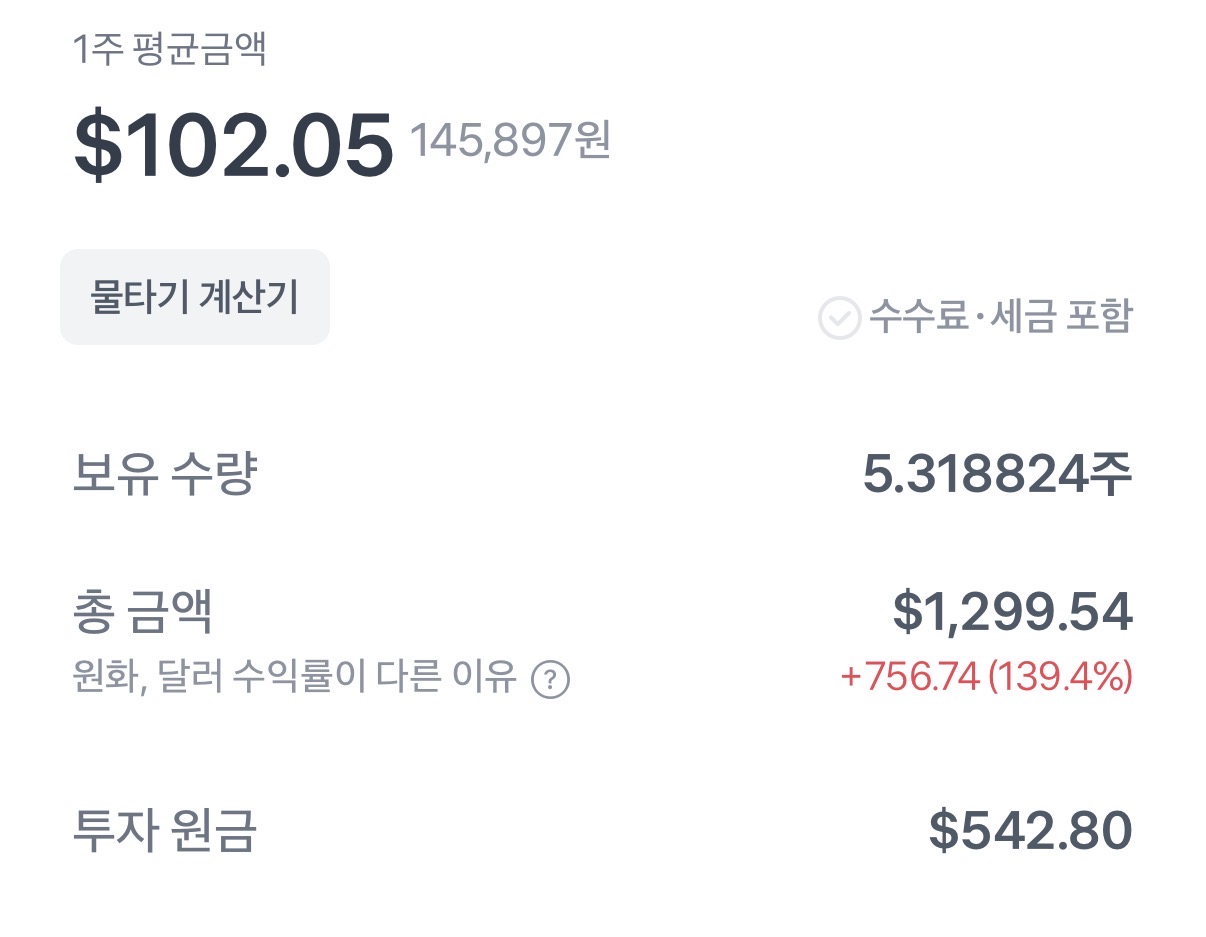
Task: Tap the 투자 원금 label
Action: pyautogui.click(x=165, y=831)
